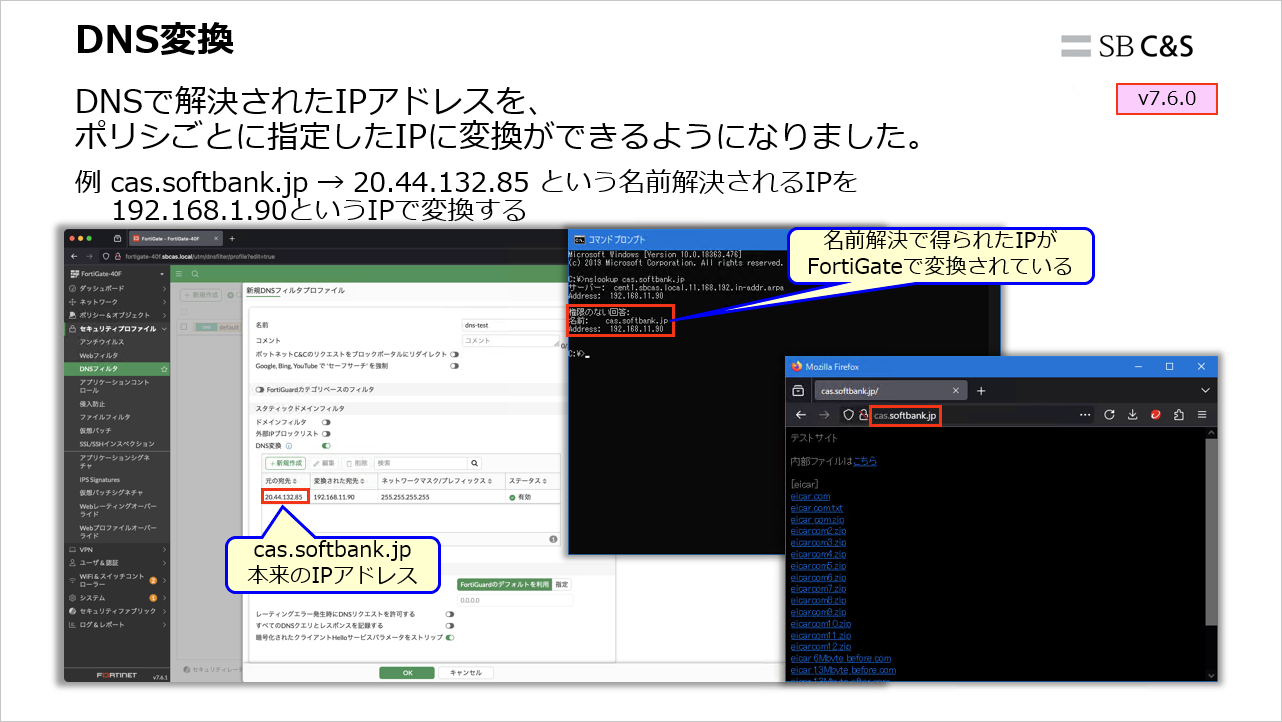Screen dimensions: 1282x722
Task: Open the eicar.com.txt link
Action: point(816,508)
